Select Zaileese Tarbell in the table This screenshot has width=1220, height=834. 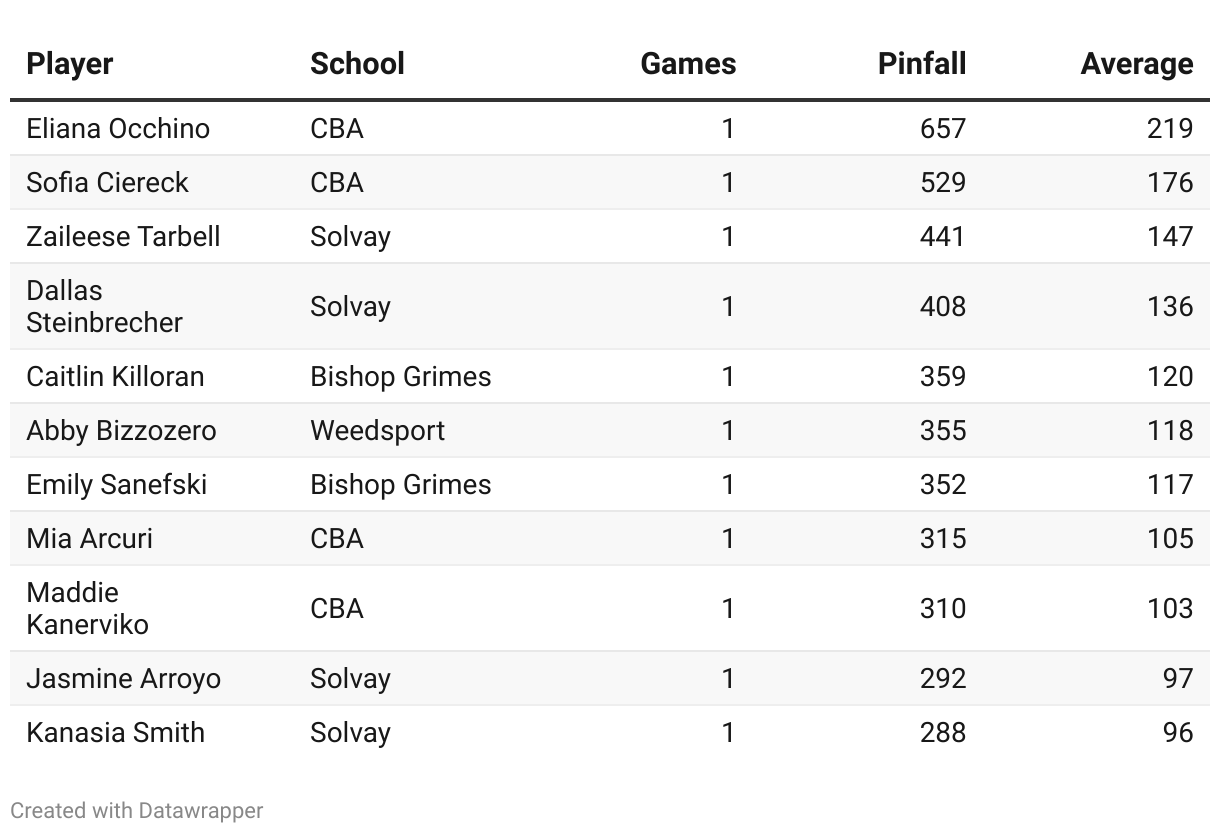click(123, 237)
